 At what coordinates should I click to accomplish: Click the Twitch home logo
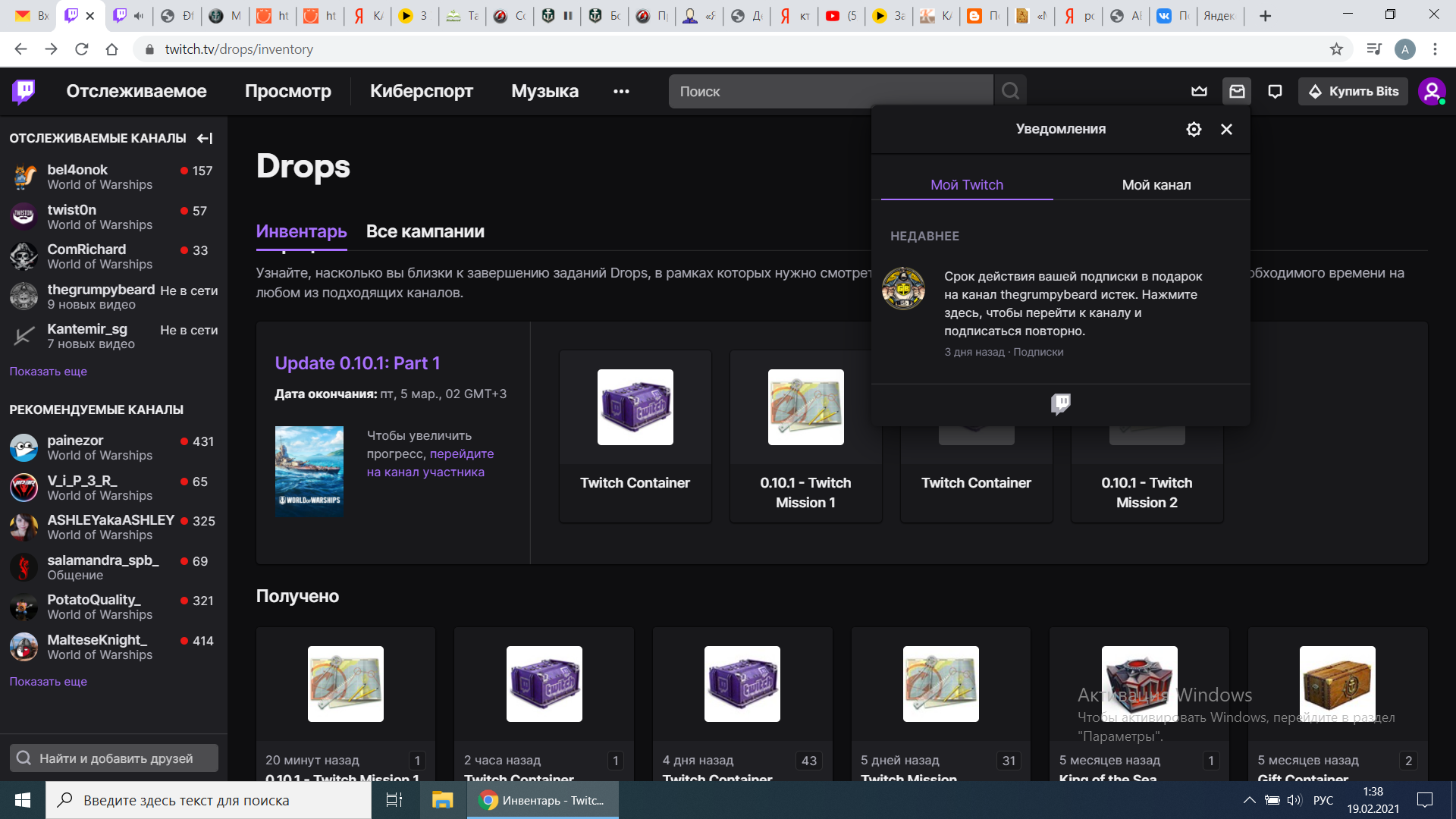24,91
